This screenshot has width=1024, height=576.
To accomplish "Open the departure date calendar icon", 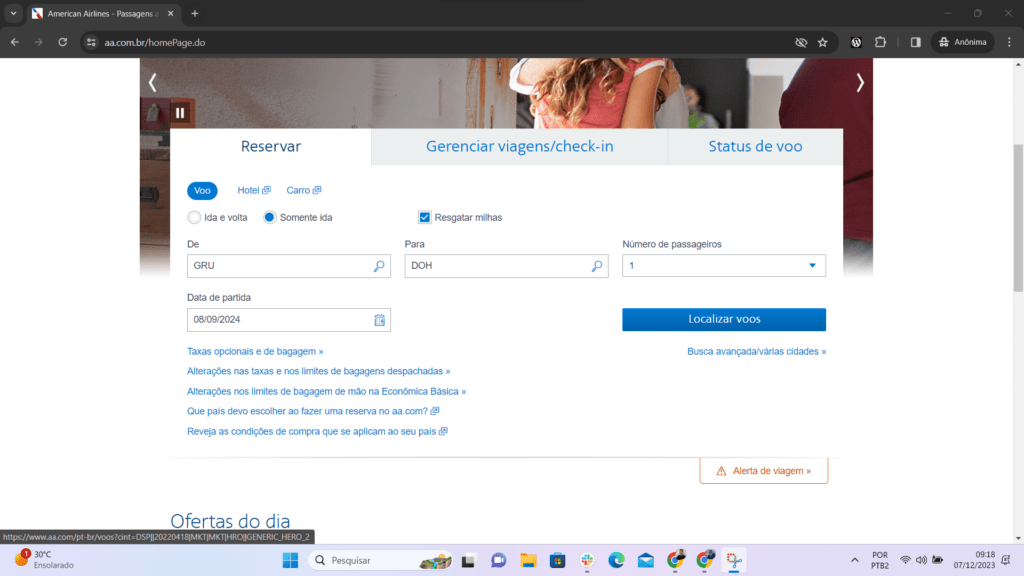I will [379, 320].
